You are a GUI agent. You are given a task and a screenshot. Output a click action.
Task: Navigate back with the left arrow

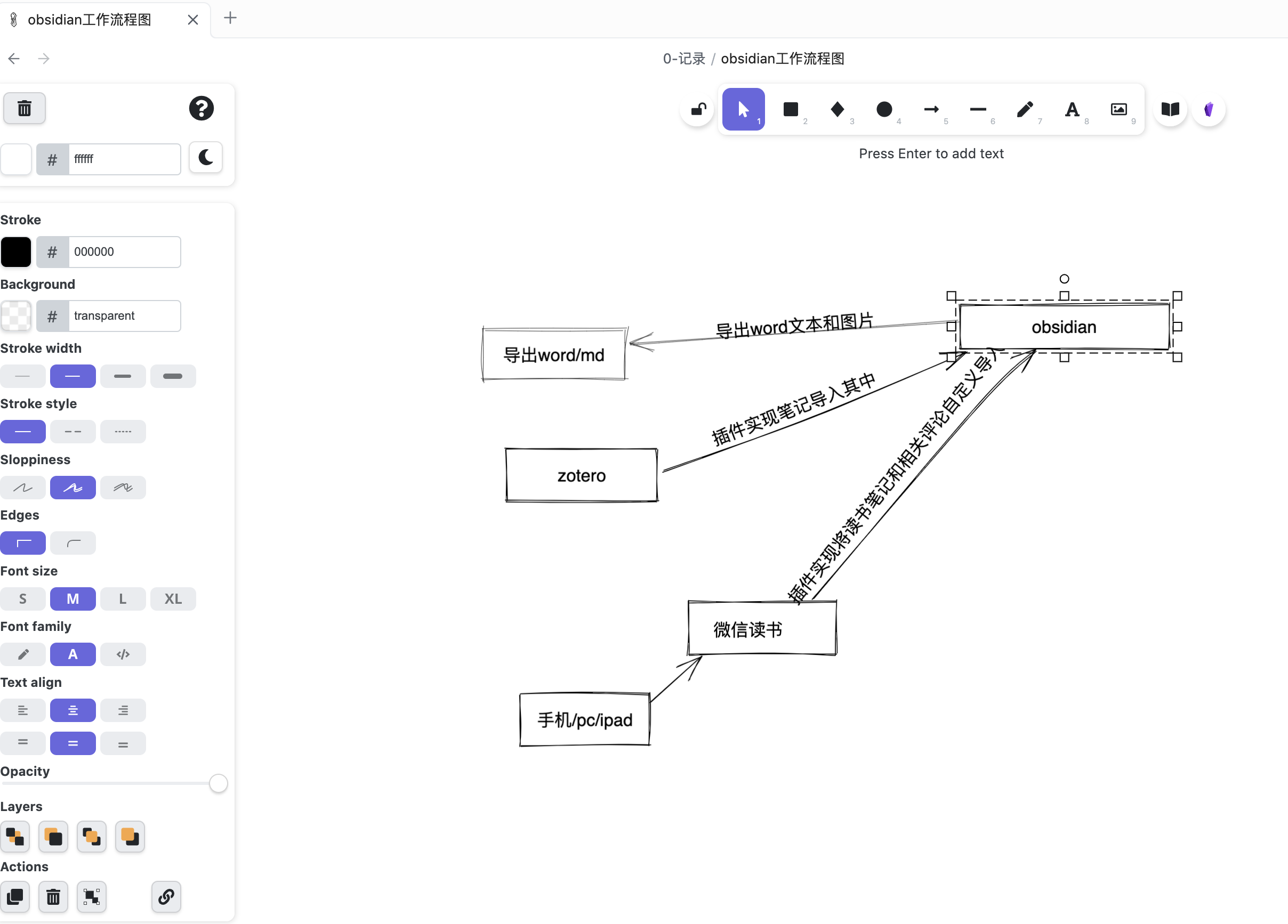[x=14, y=58]
